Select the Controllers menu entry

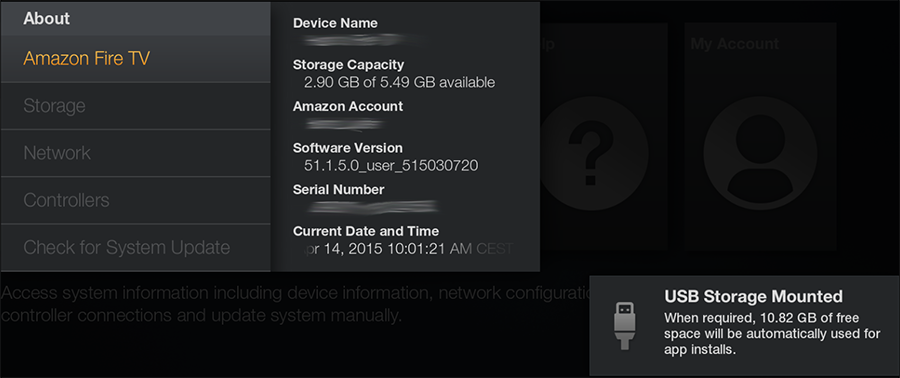coord(135,200)
